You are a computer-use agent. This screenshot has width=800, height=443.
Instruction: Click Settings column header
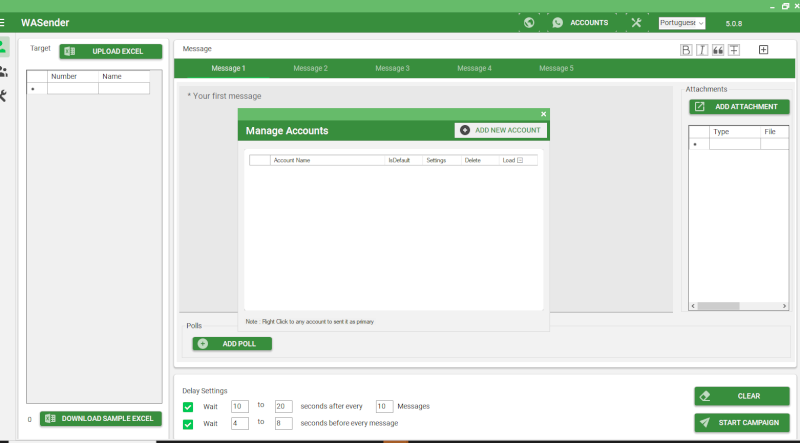(442, 160)
